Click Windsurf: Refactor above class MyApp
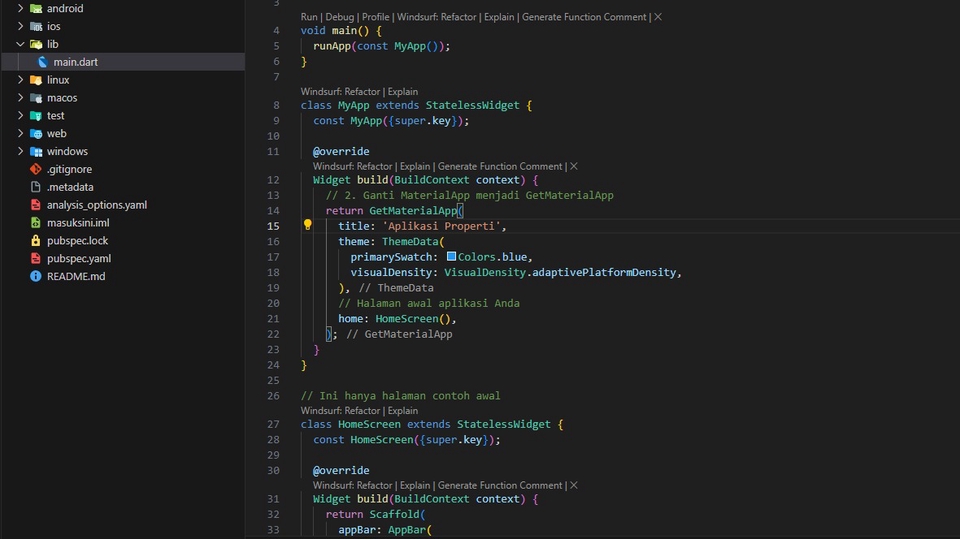Screen dimensions: 960x539 [340, 92]
